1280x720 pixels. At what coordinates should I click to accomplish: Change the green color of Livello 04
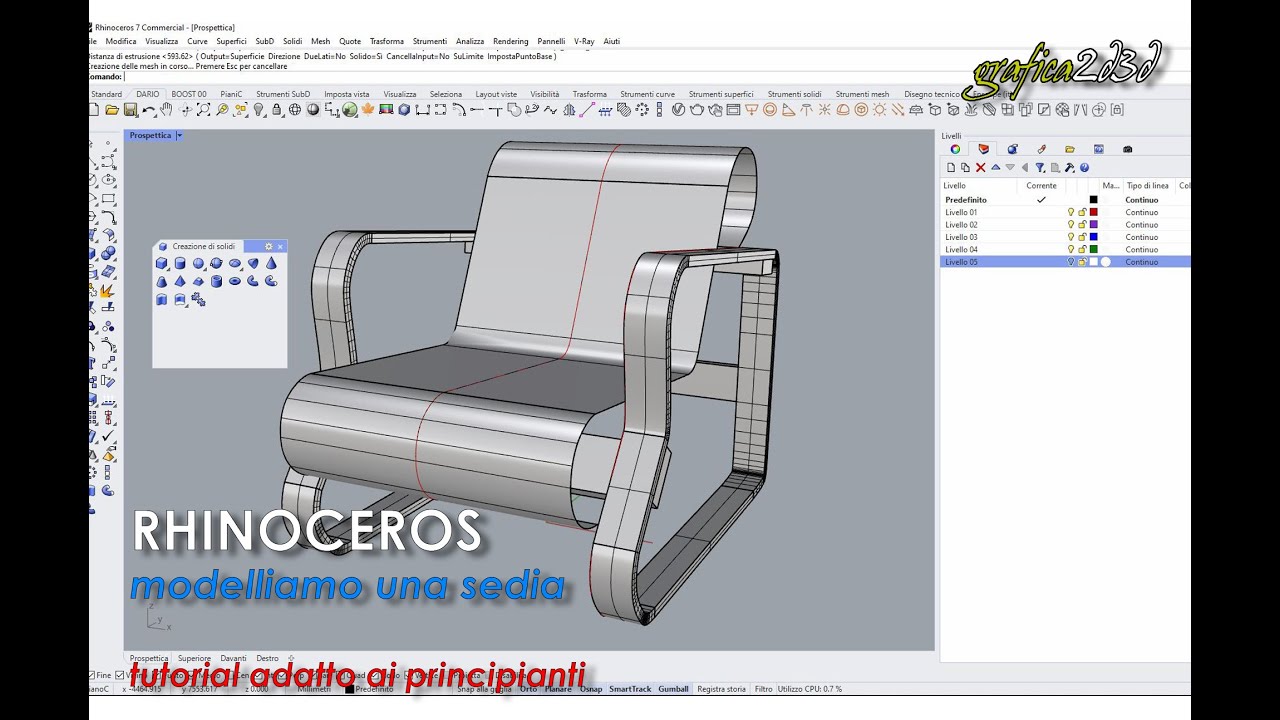tap(1093, 249)
